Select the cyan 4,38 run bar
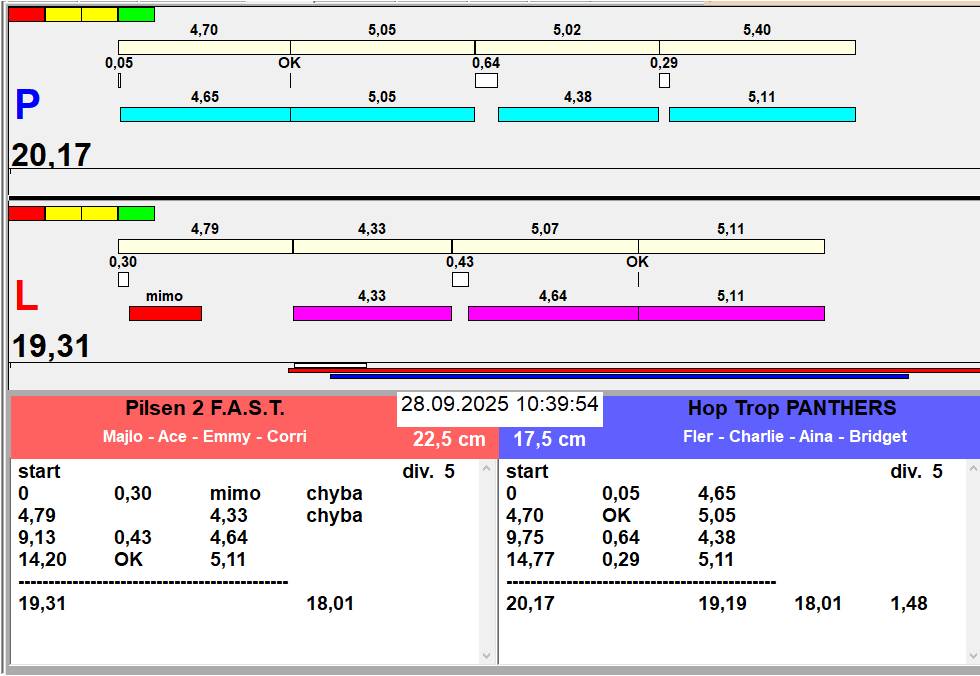980x676 pixels. pyautogui.click(x=578, y=114)
